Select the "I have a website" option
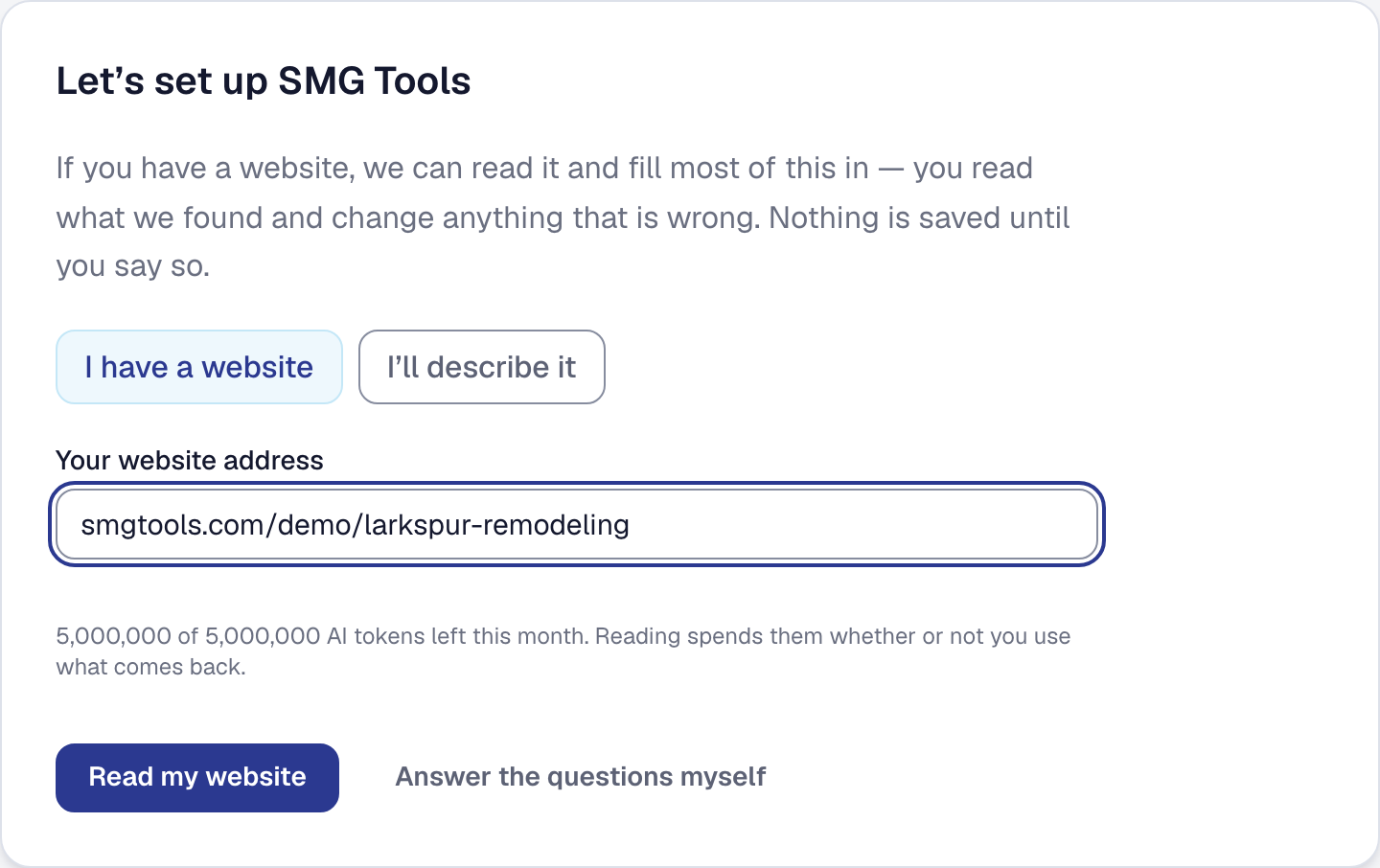 (x=199, y=367)
